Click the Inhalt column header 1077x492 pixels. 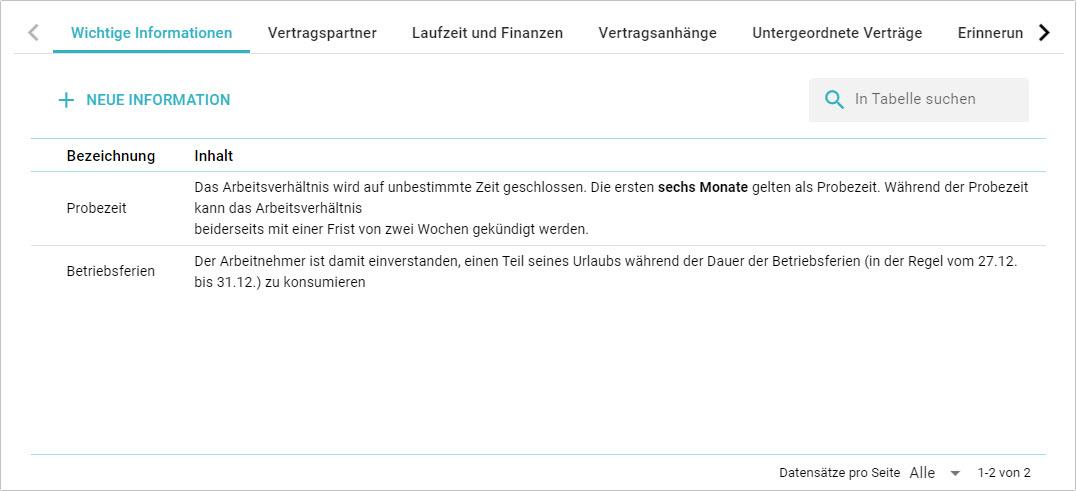pyautogui.click(x=213, y=156)
